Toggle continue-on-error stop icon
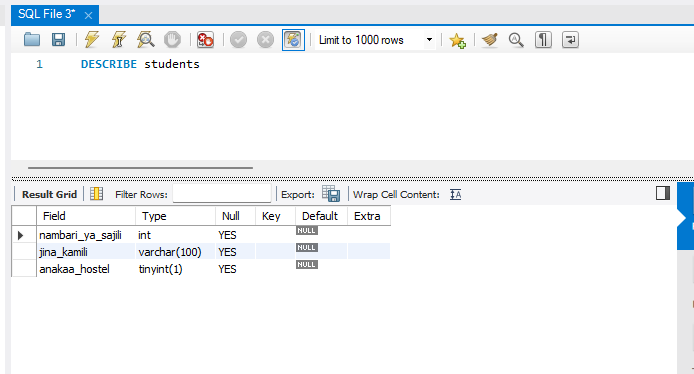The width and height of the screenshot is (694, 374). coord(205,40)
